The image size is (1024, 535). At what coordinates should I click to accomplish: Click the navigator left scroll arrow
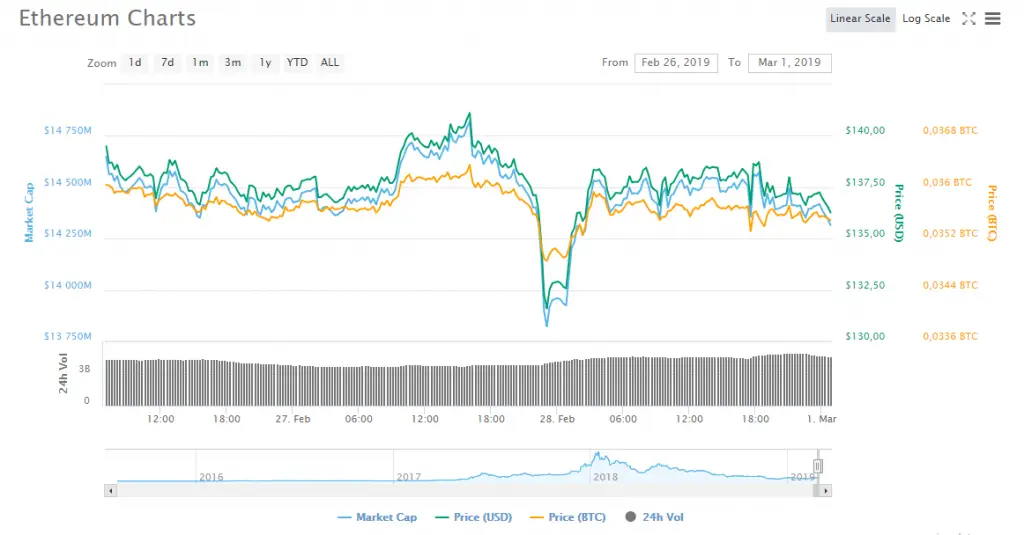110,491
